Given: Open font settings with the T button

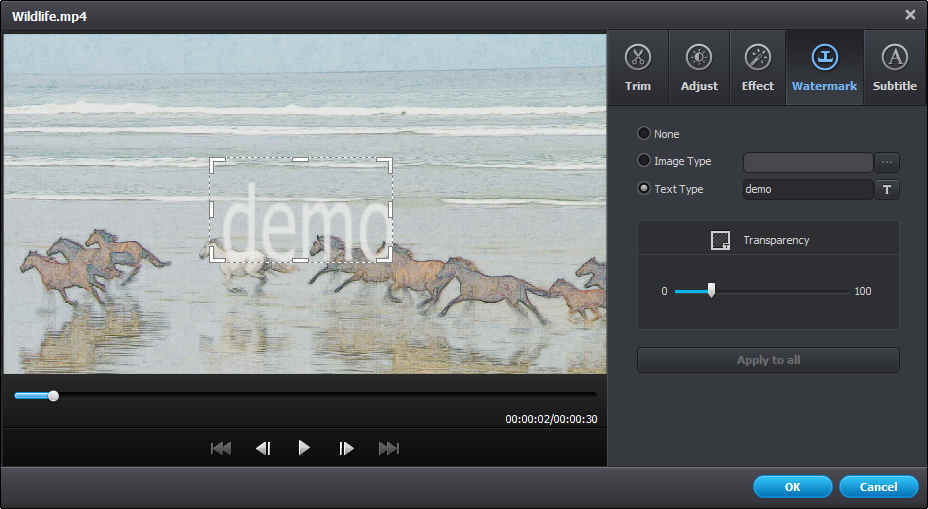Looking at the screenshot, I should [x=887, y=189].
